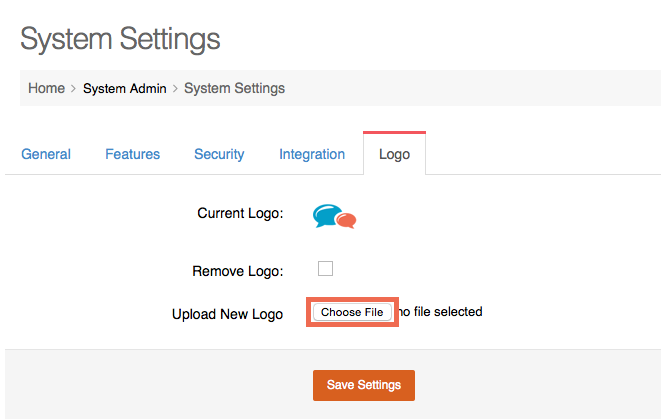This screenshot has height=419, width=661.
Task: Switch to the General tab
Action: point(46,154)
